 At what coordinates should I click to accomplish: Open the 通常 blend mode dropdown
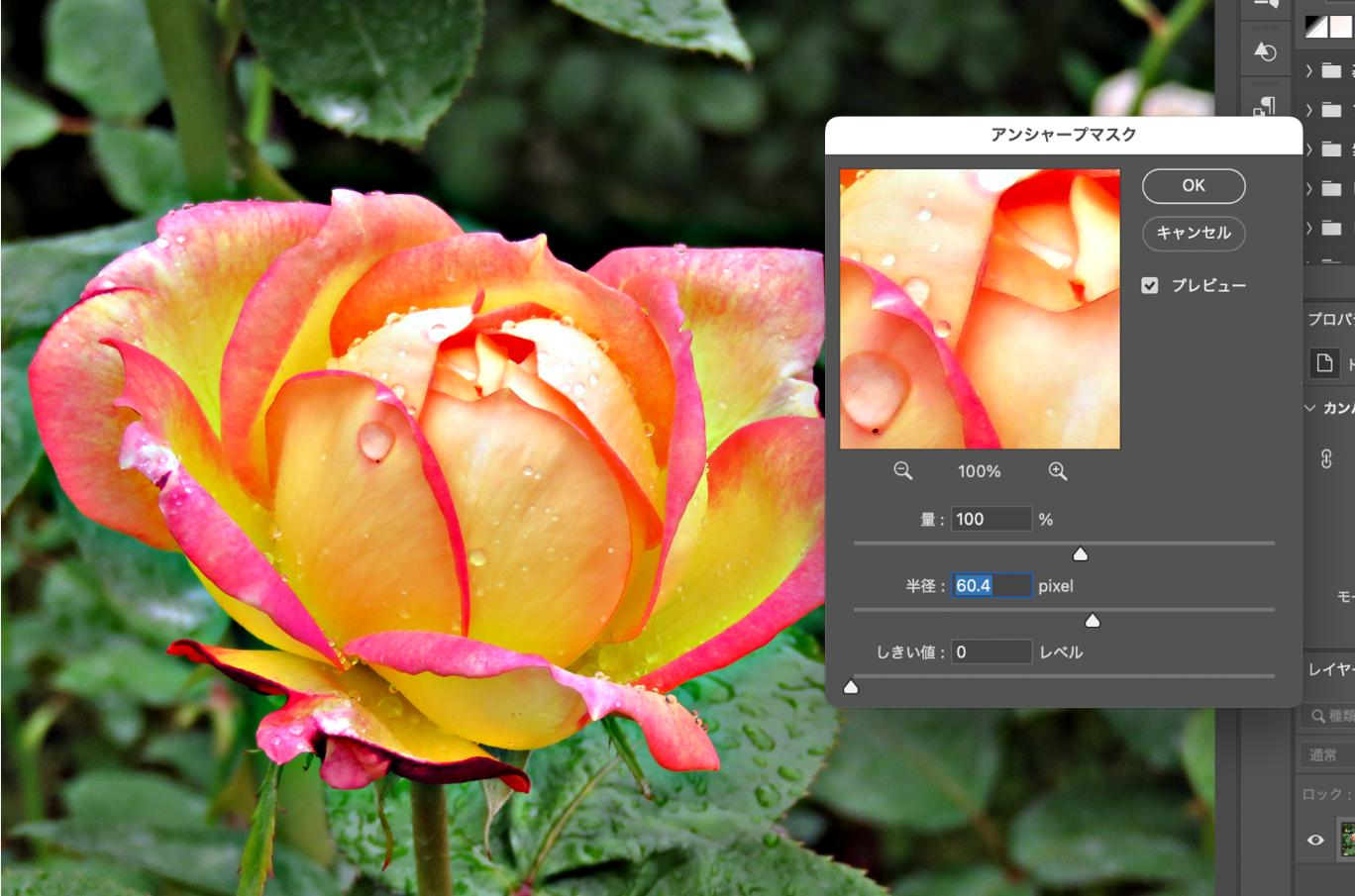[x=1327, y=754]
